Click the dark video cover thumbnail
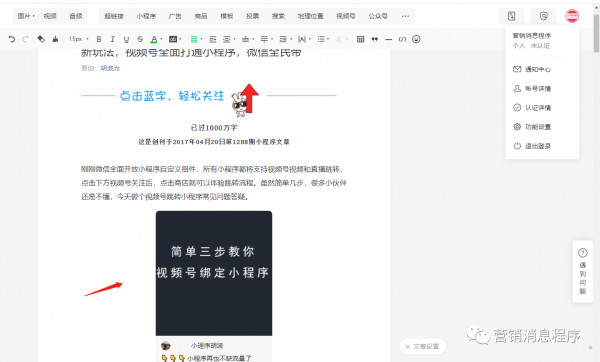Image resolution: width=600 pixels, height=362 pixels. point(214,273)
